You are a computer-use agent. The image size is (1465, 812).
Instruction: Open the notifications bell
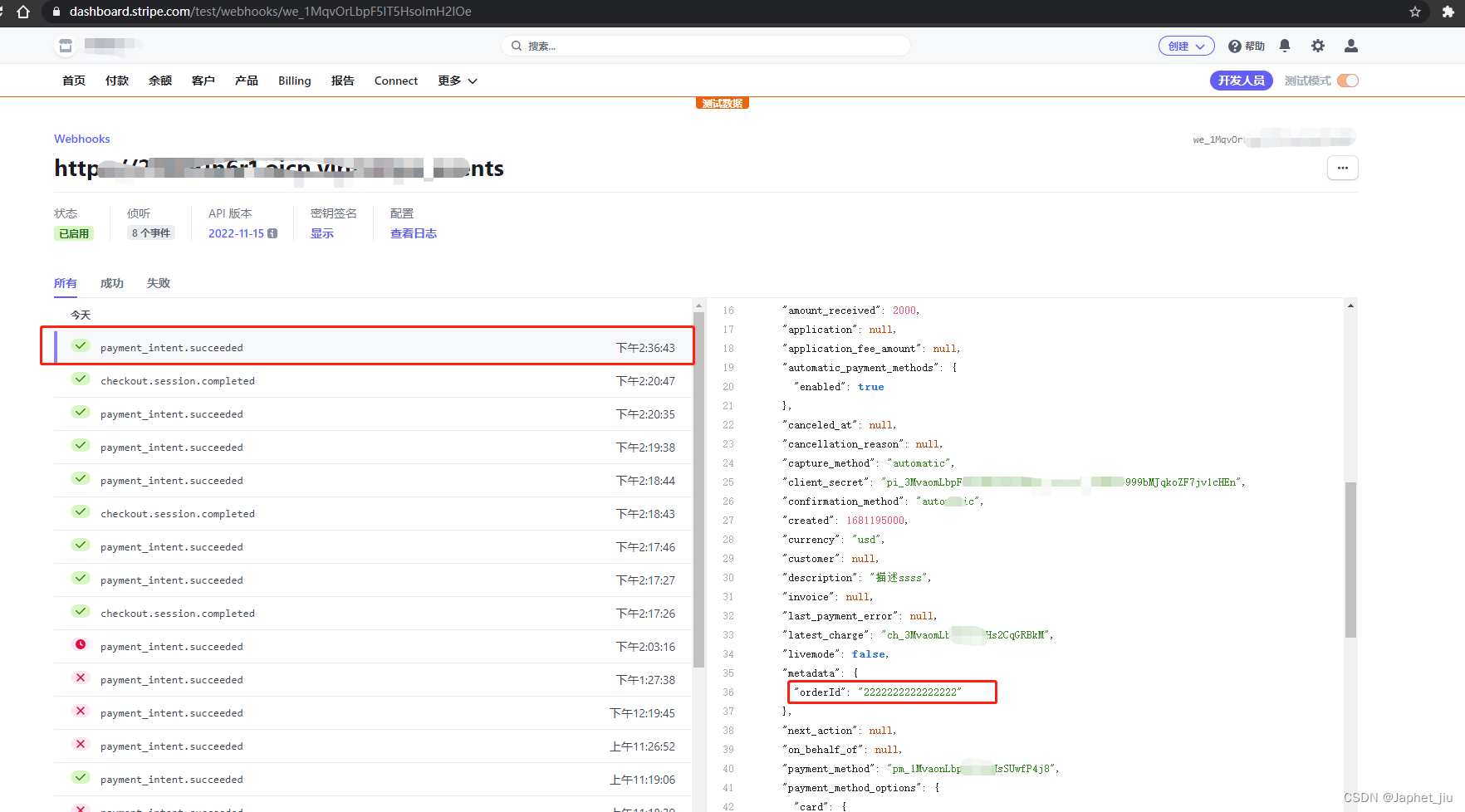[x=1285, y=46]
